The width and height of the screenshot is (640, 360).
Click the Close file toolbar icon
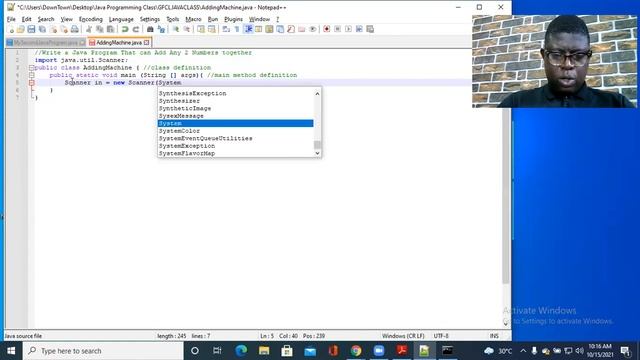click(53, 29)
